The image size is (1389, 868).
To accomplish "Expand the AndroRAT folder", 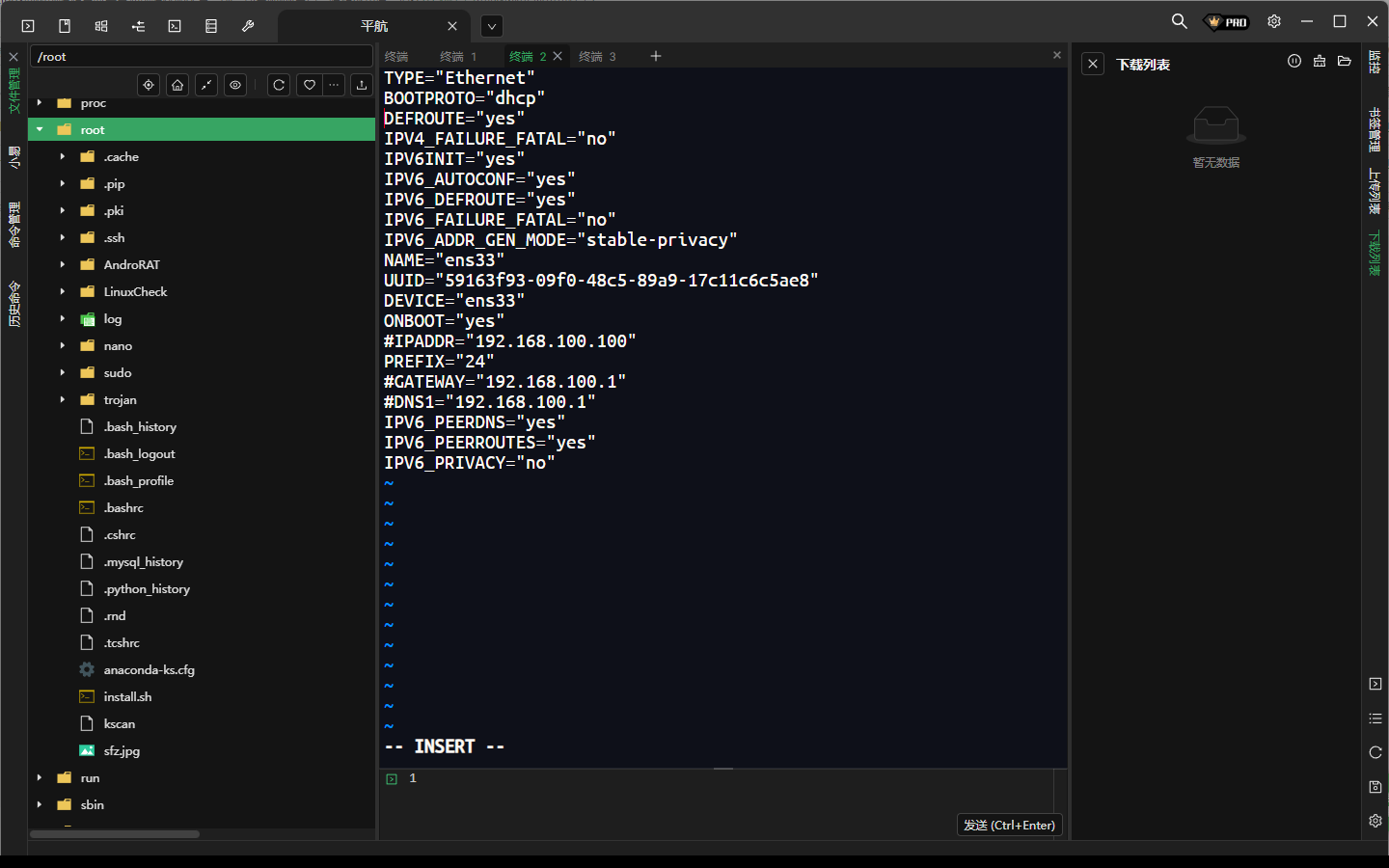I will tap(63, 264).
